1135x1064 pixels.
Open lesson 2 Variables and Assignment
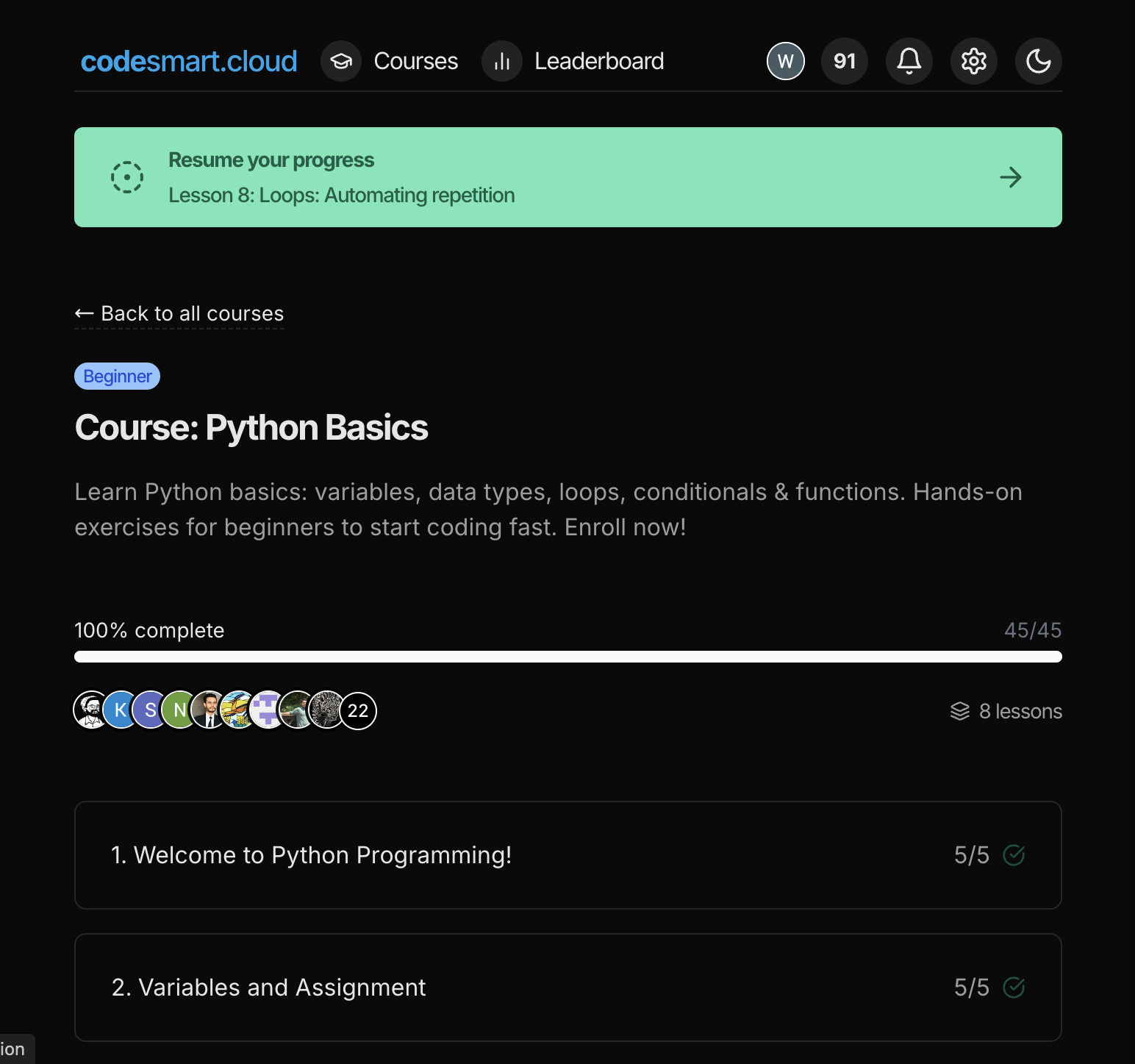click(x=568, y=988)
